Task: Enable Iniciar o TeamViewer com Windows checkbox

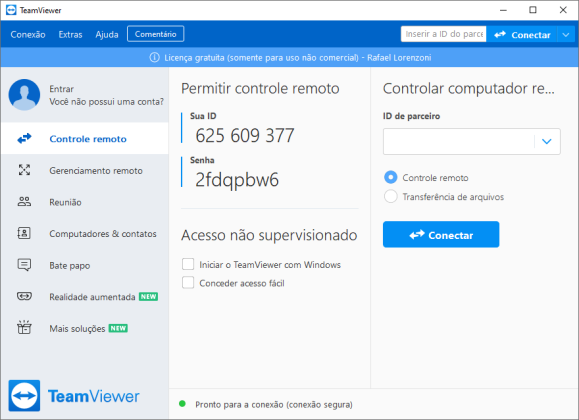Action: [188, 264]
